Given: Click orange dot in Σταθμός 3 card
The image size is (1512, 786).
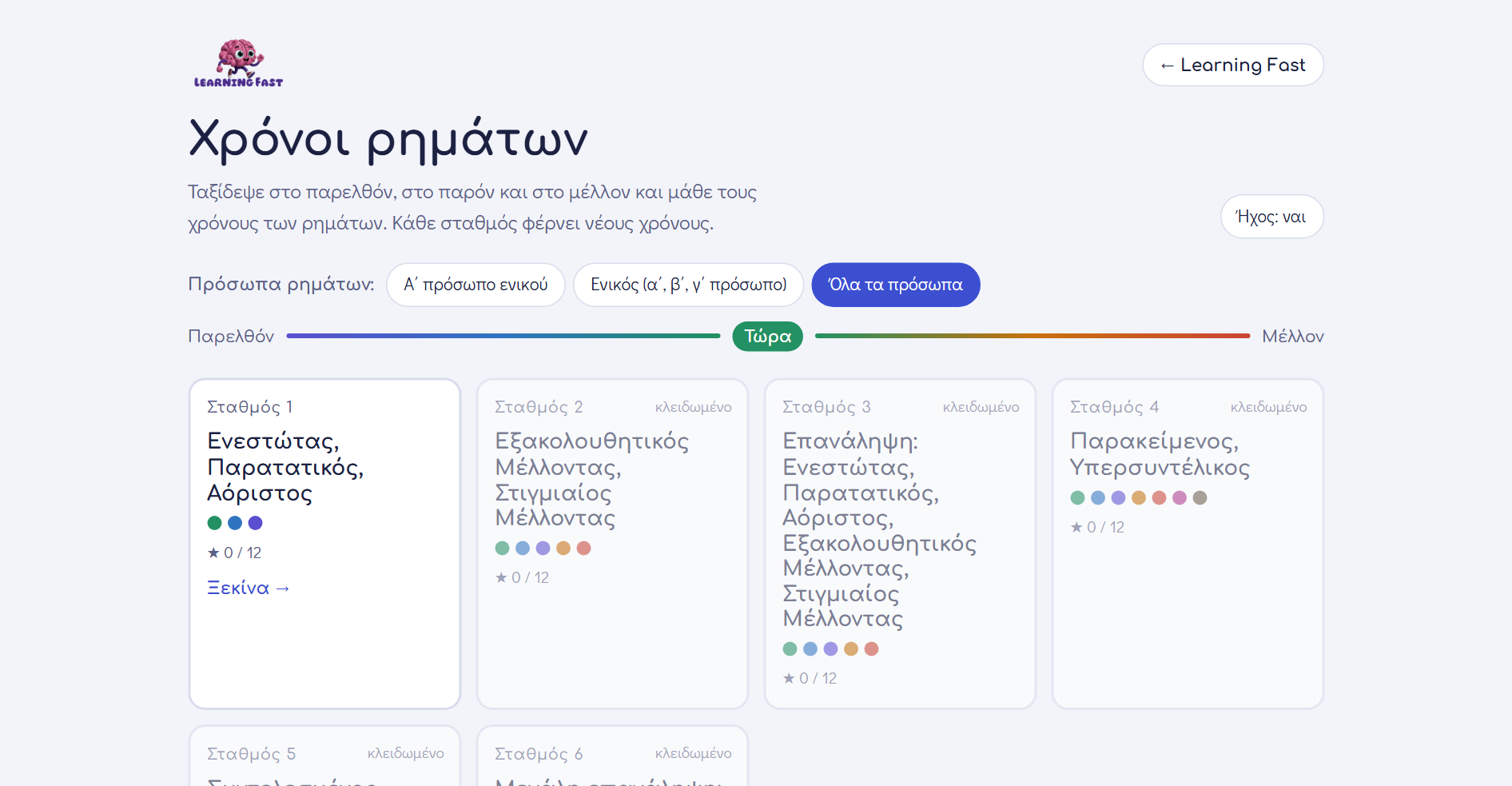Looking at the screenshot, I should tap(851, 648).
